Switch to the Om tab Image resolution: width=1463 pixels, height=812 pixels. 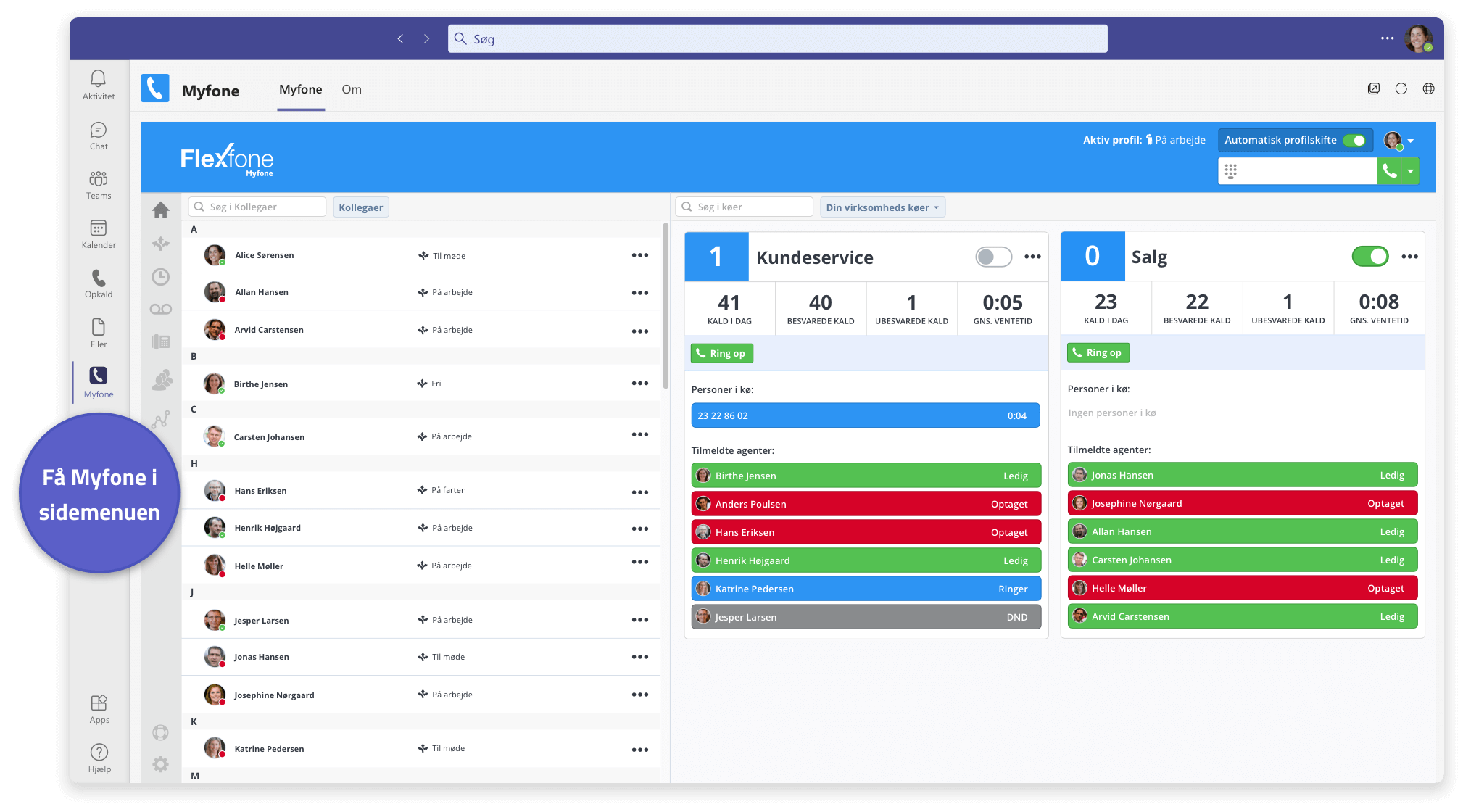click(x=352, y=89)
